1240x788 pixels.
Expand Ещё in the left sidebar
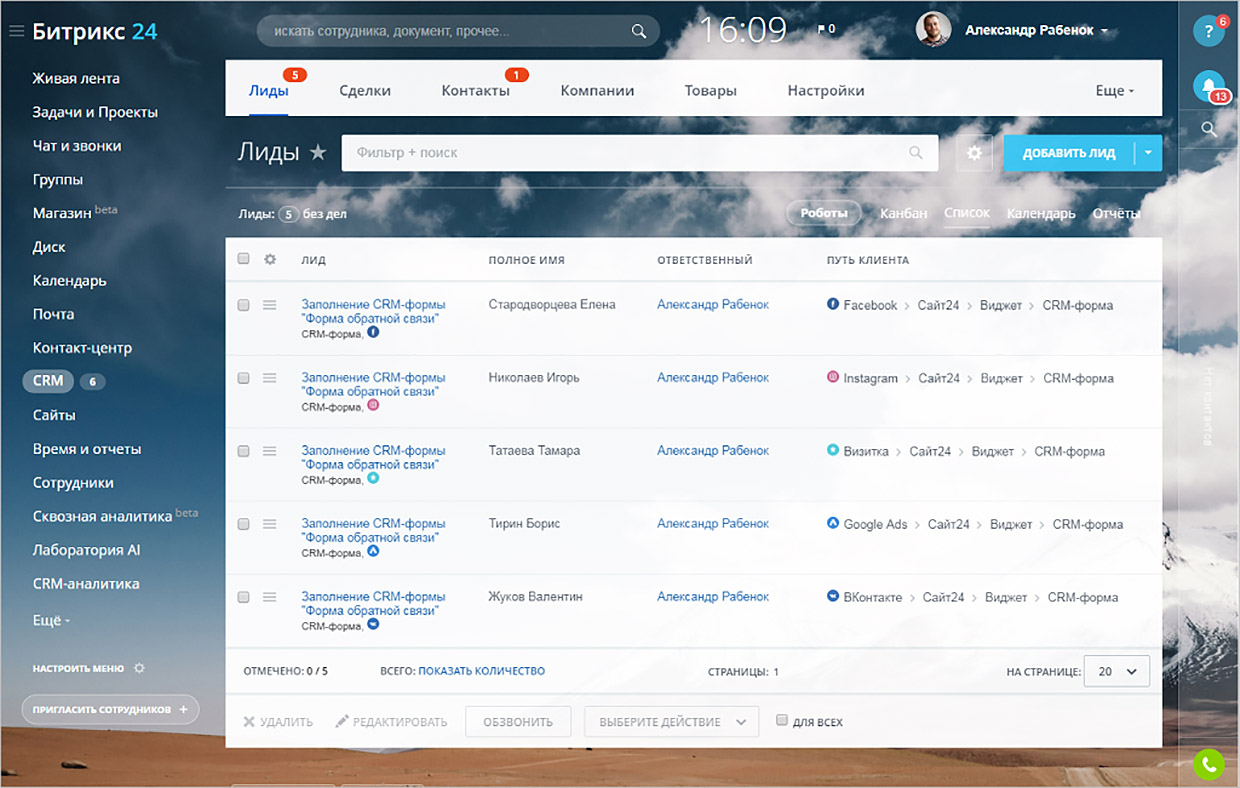pos(51,620)
